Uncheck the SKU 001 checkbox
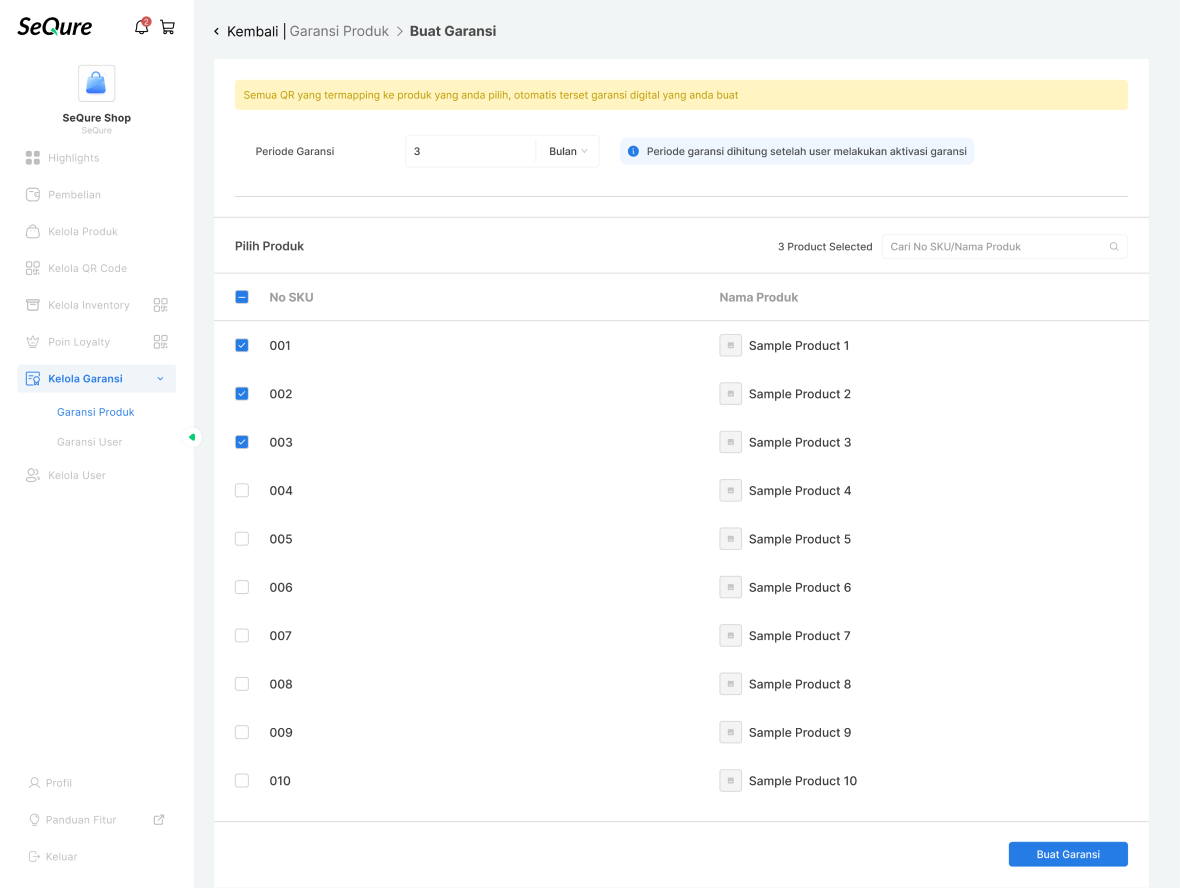The image size is (1180, 888). [242, 345]
